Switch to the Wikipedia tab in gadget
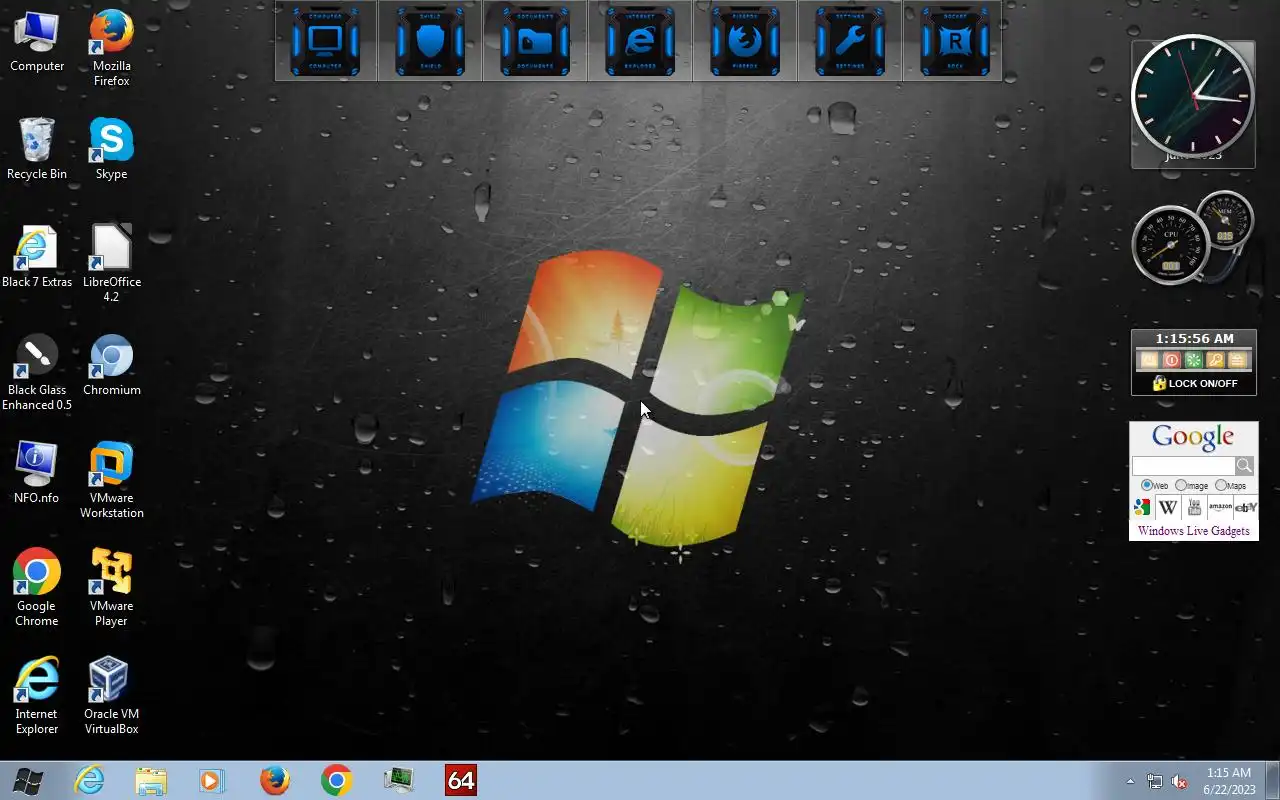Image resolution: width=1280 pixels, height=800 pixels. [x=1168, y=507]
